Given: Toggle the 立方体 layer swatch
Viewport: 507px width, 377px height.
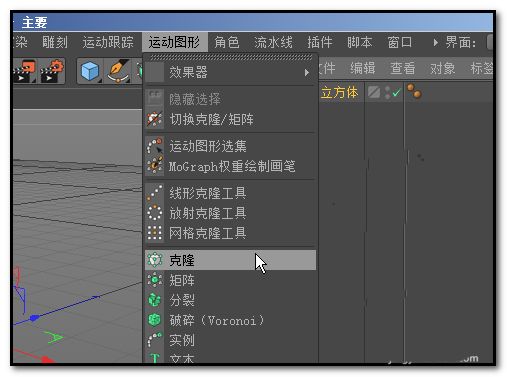Looking at the screenshot, I should (374, 92).
